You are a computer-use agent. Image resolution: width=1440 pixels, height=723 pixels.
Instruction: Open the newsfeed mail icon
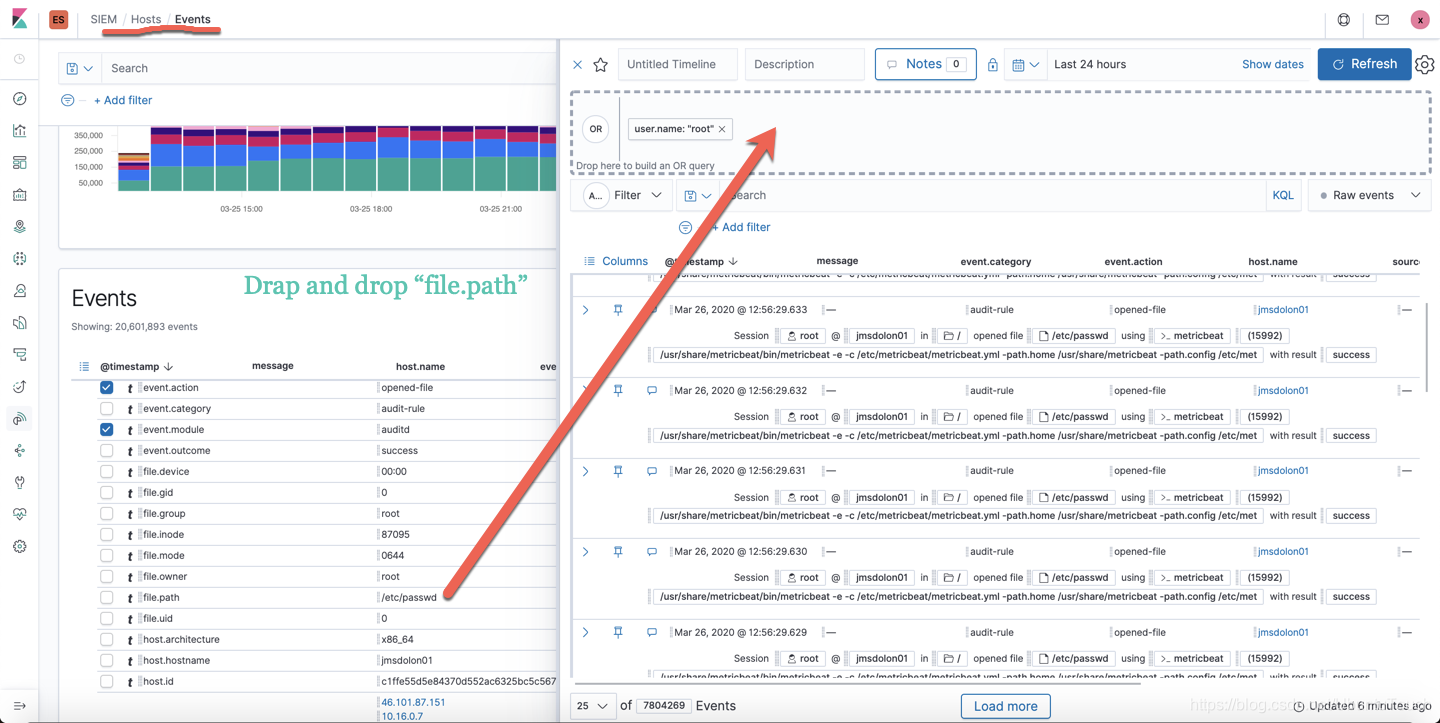(x=1382, y=19)
